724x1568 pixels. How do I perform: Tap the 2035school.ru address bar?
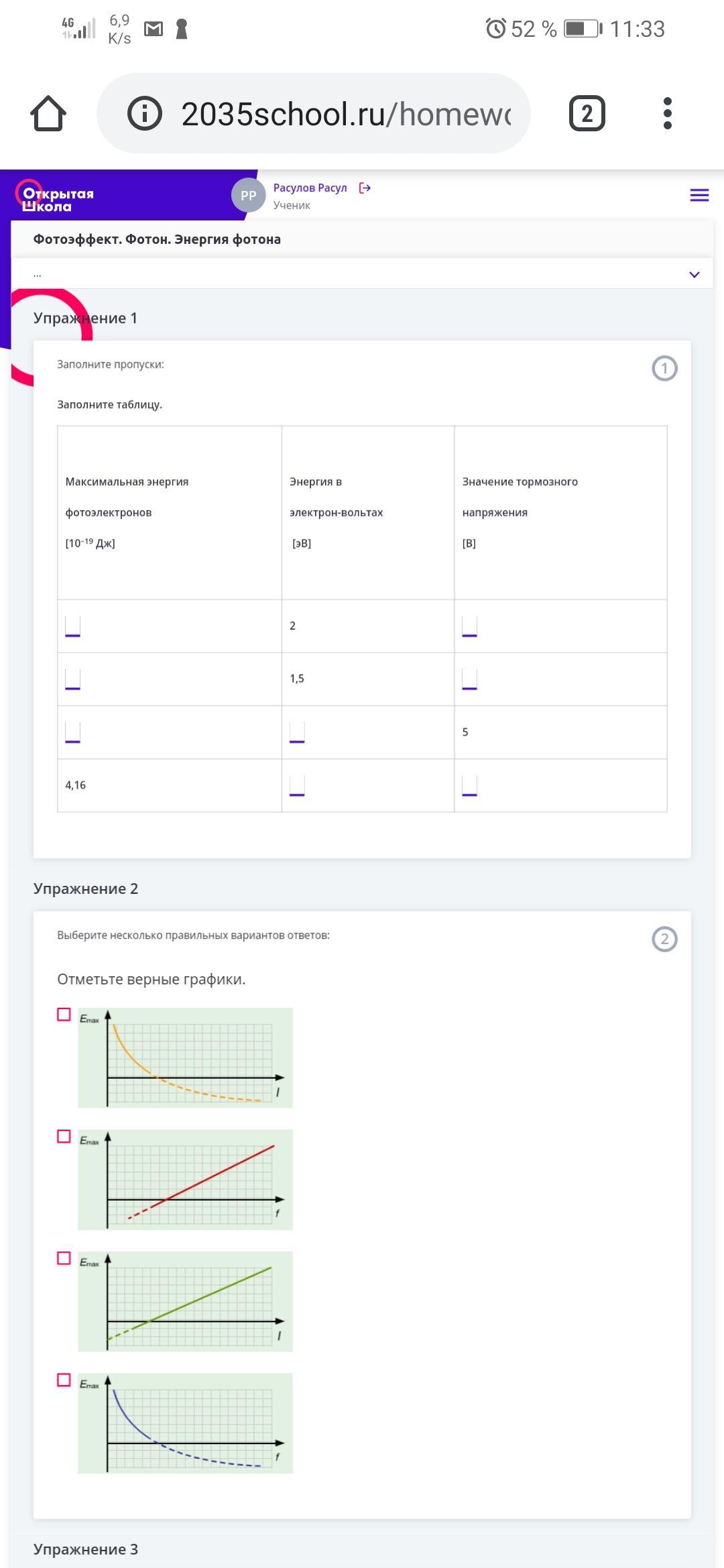pyautogui.click(x=345, y=114)
